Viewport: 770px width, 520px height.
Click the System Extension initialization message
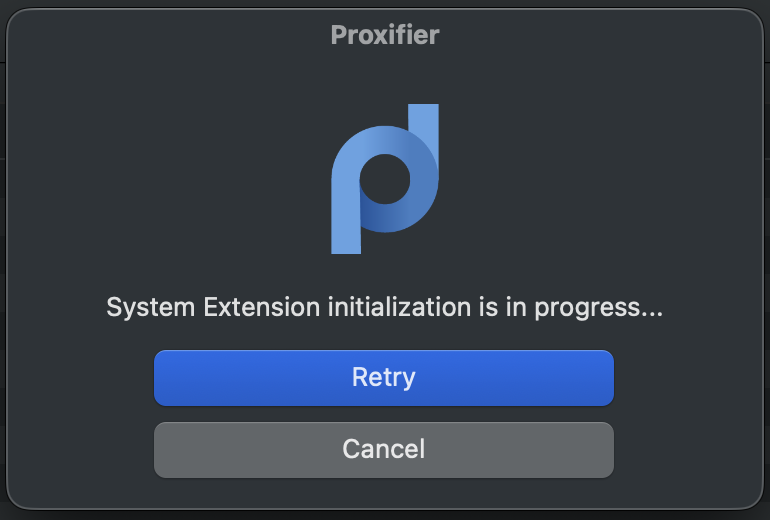385,308
